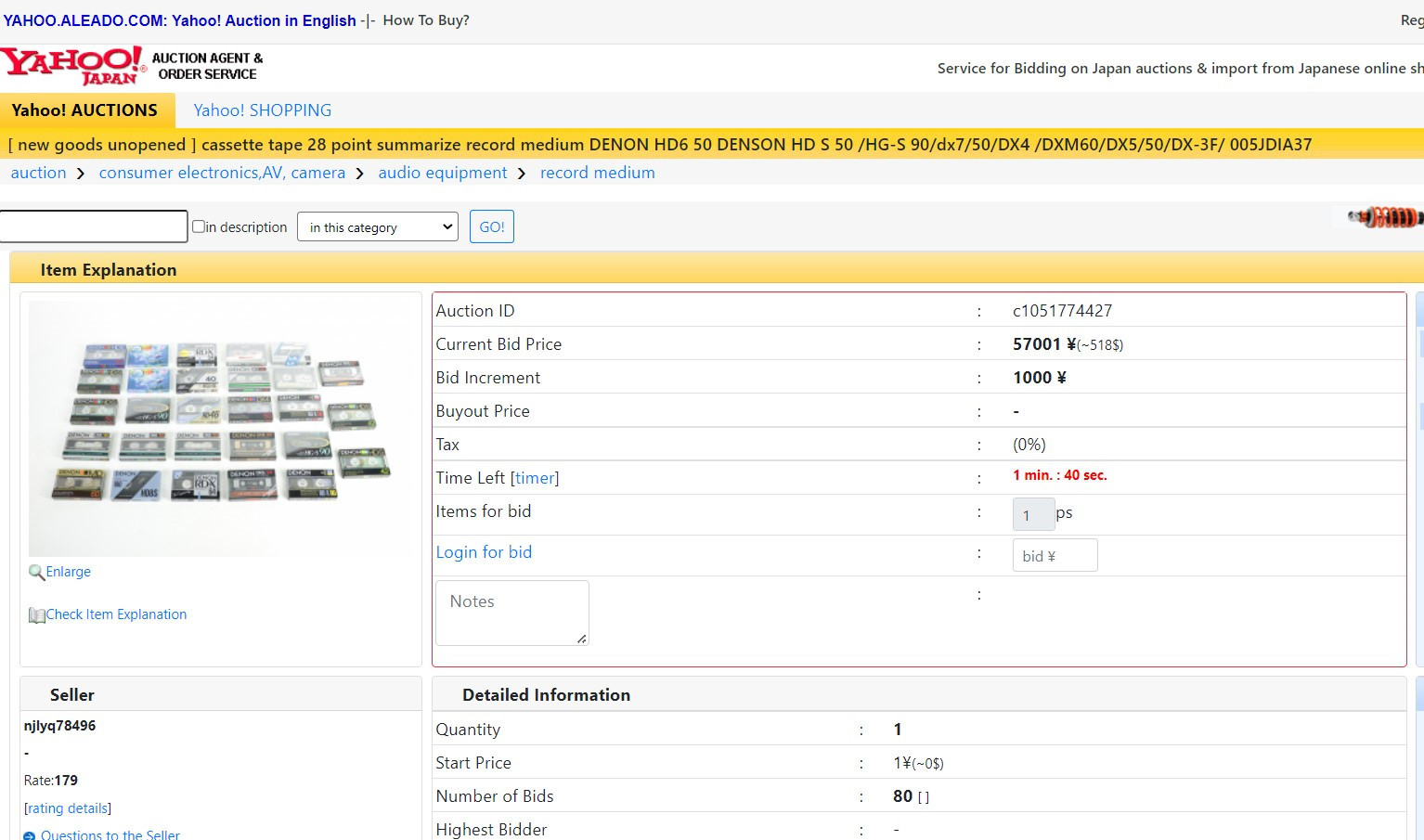This screenshot has width=1424, height=840.
Task: Click the YAHOO.ALEADO.COM header link
Action: click(x=179, y=20)
